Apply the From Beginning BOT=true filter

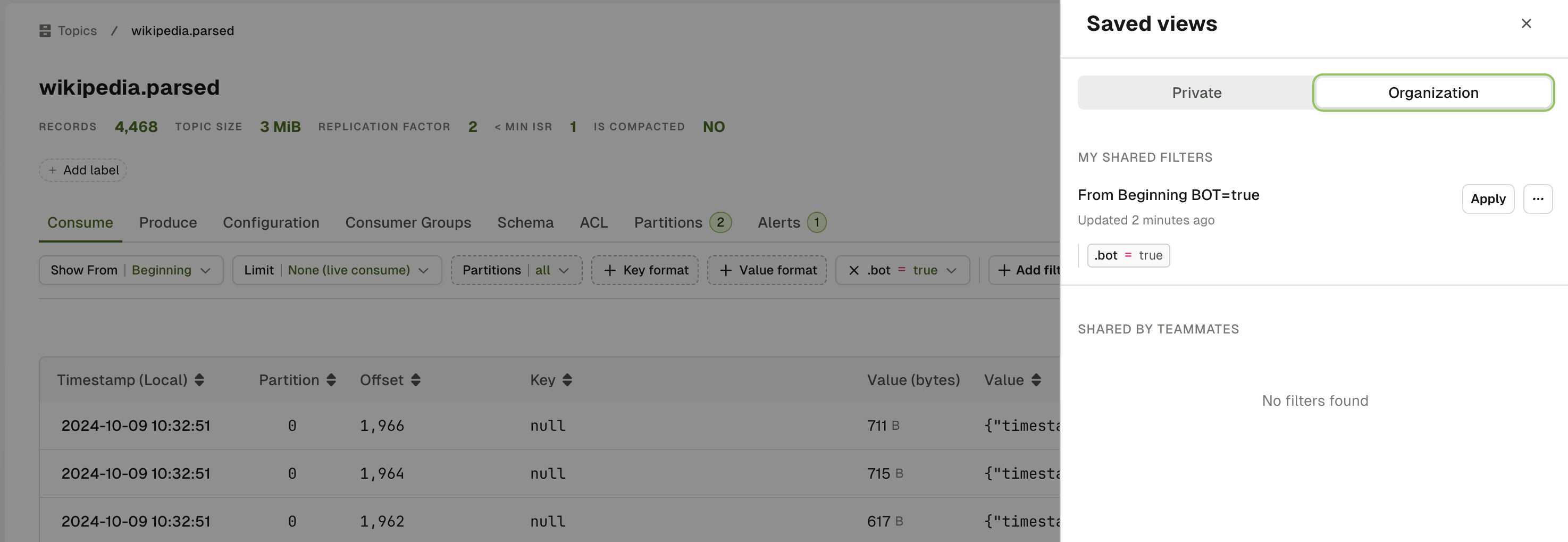pyautogui.click(x=1488, y=198)
